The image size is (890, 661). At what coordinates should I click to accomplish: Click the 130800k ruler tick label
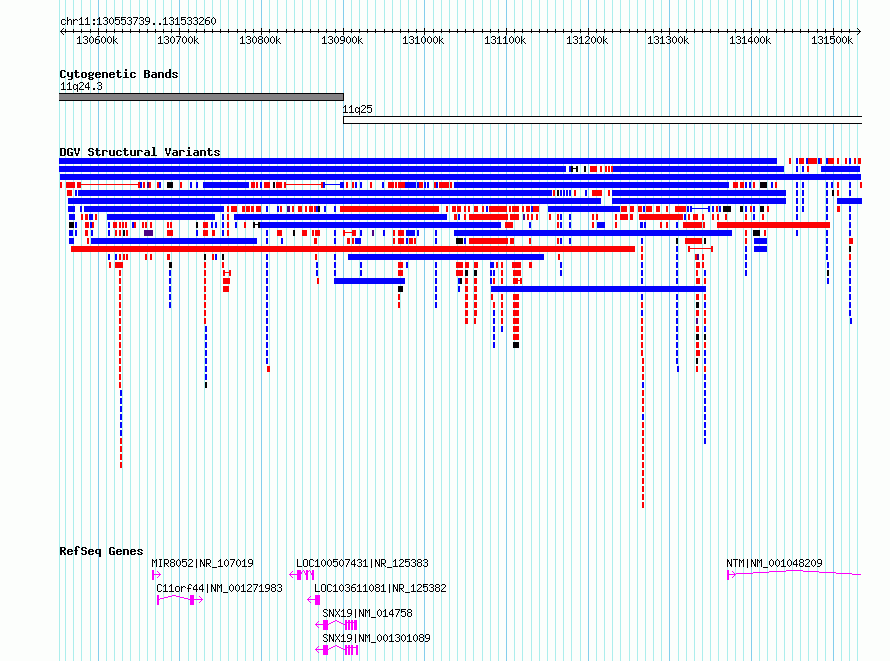pyautogui.click(x=260, y=41)
